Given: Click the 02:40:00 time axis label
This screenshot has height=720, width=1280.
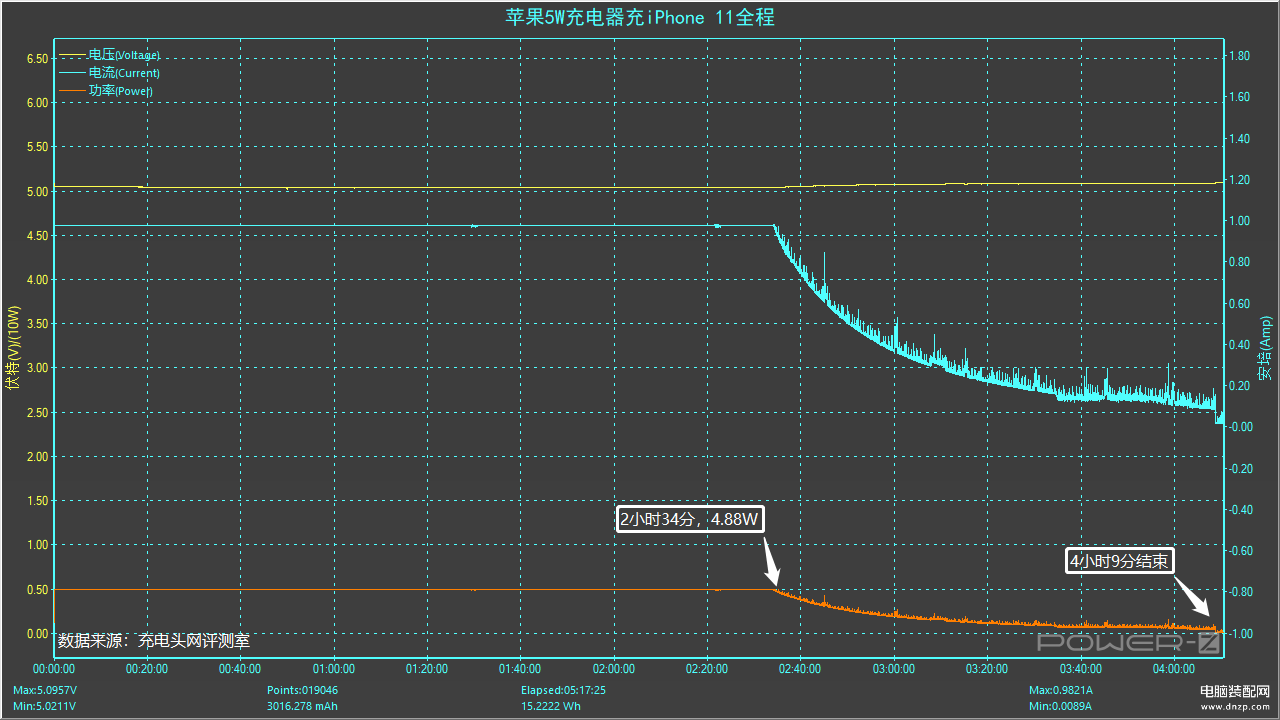Looking at the screenshot, I should (x=800, y=669).
